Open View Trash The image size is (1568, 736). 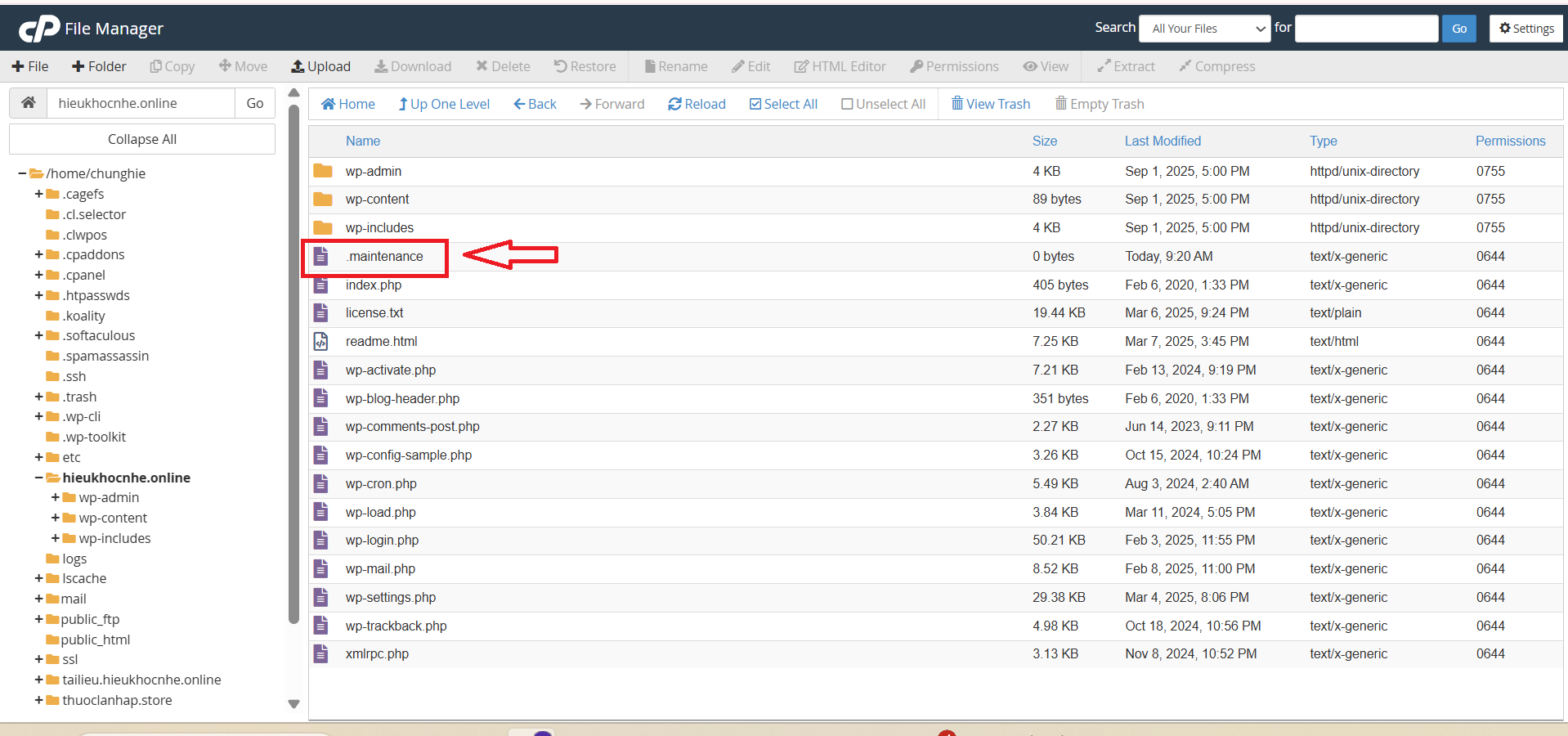click(990, 104)
